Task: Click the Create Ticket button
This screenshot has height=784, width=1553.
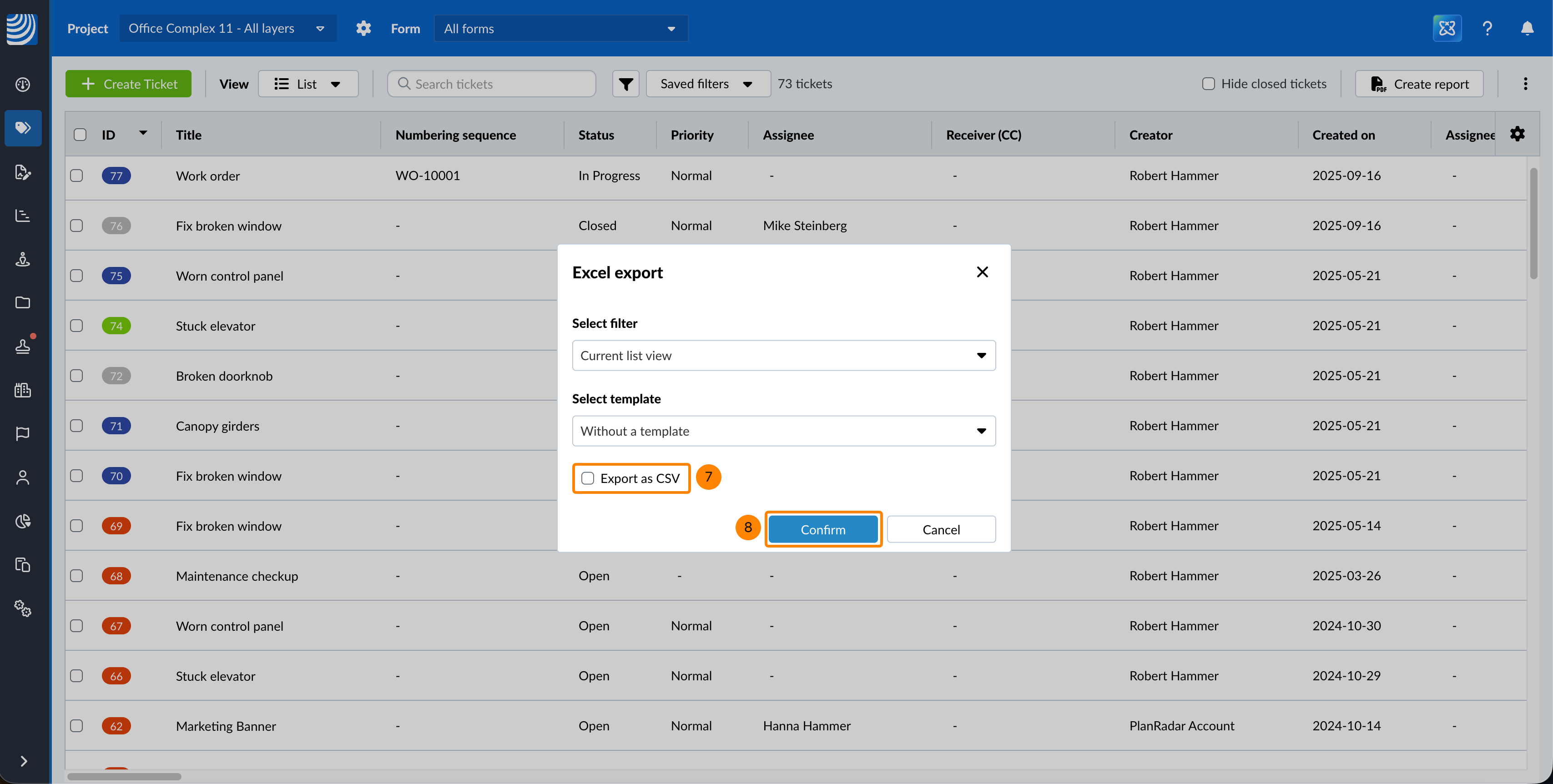Action: [x=128, y=84]
